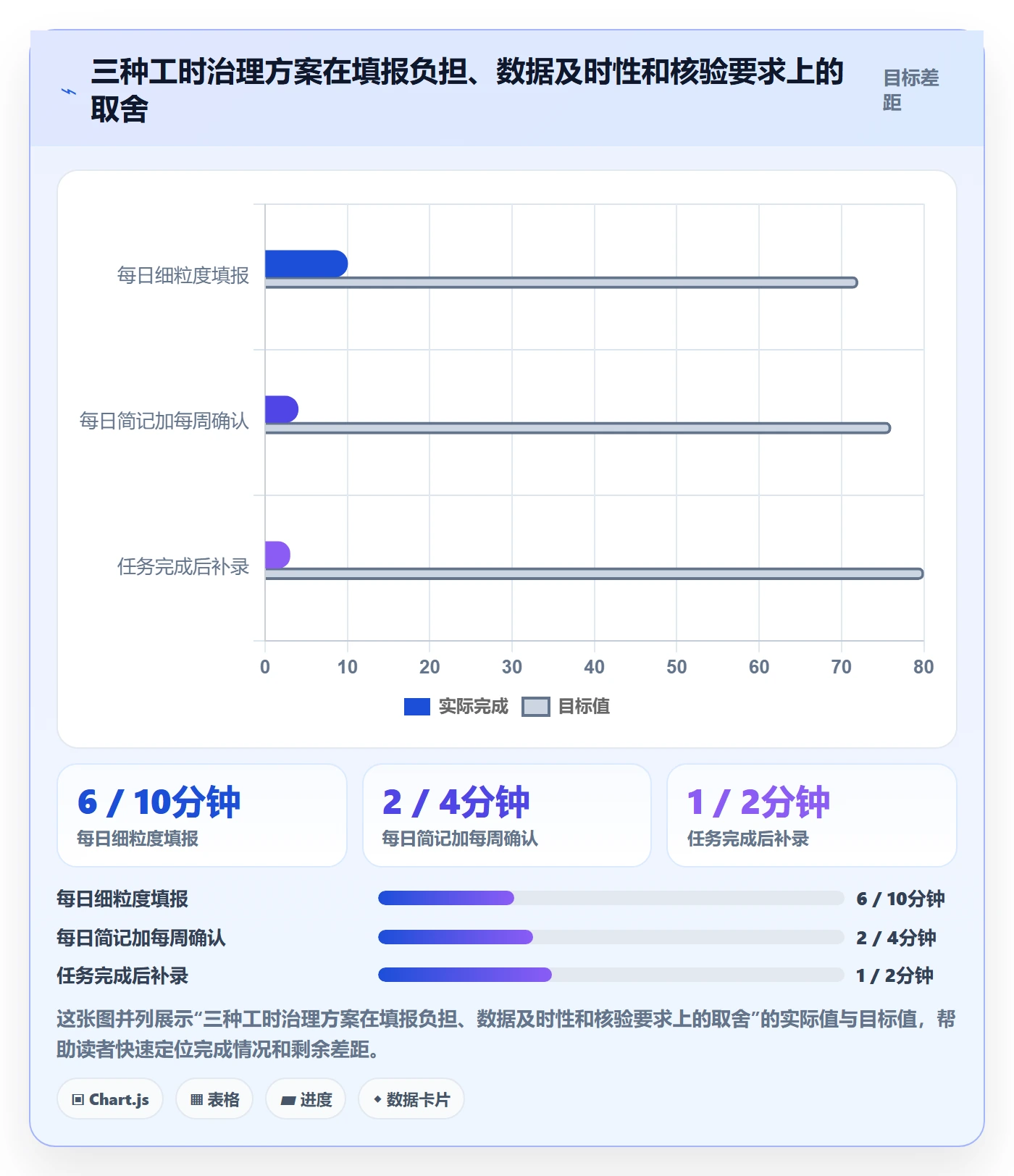Click the gray target bar for 任务完成后补录
Image resolution: width=1014 pixels, height=1176 pixels.
point(594,574)
